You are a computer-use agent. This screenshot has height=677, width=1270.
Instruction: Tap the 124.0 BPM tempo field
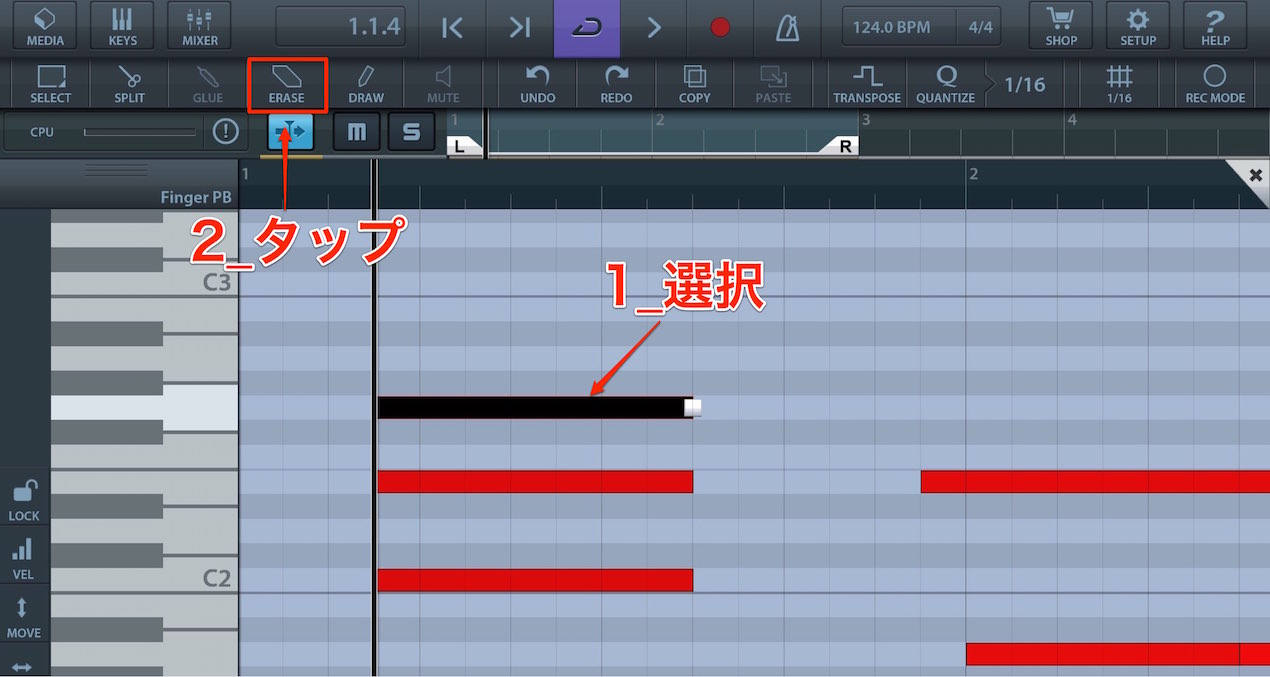(x=899, y=28)
